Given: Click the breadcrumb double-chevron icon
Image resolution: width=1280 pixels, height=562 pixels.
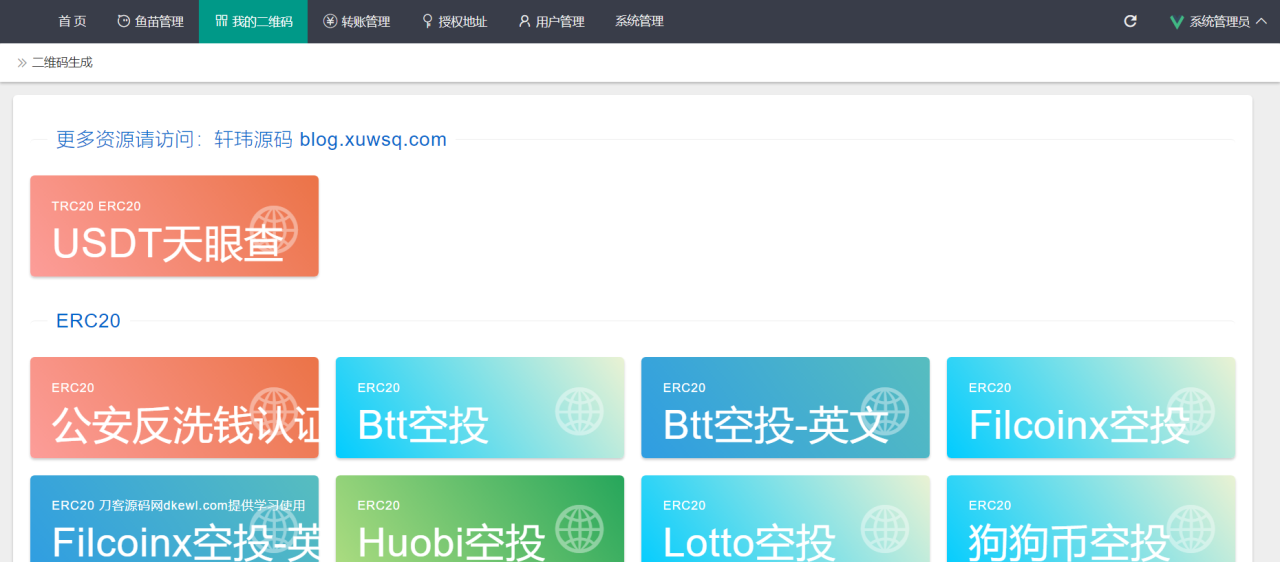Looking at the screenshot, I should 22,62.
